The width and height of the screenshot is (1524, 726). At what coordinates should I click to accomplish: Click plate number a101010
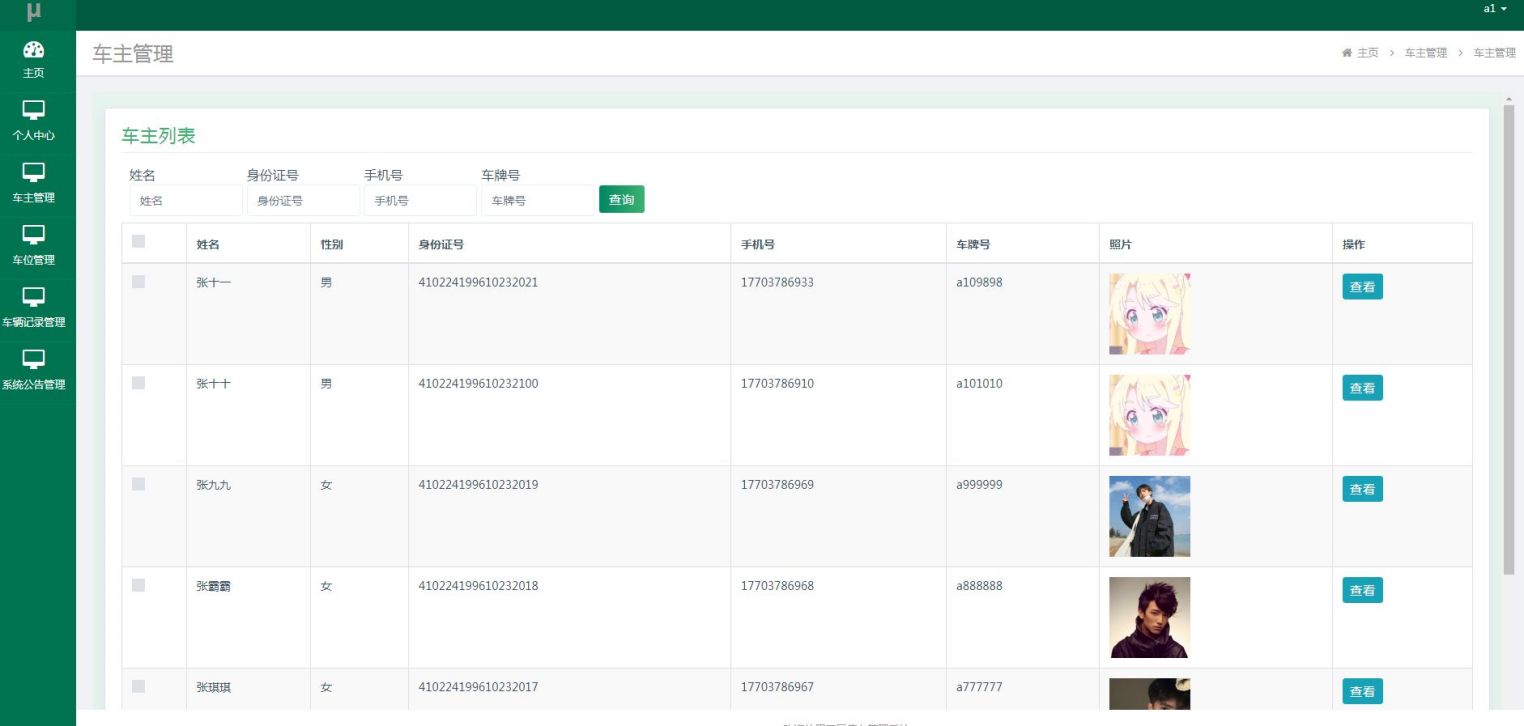979,383
